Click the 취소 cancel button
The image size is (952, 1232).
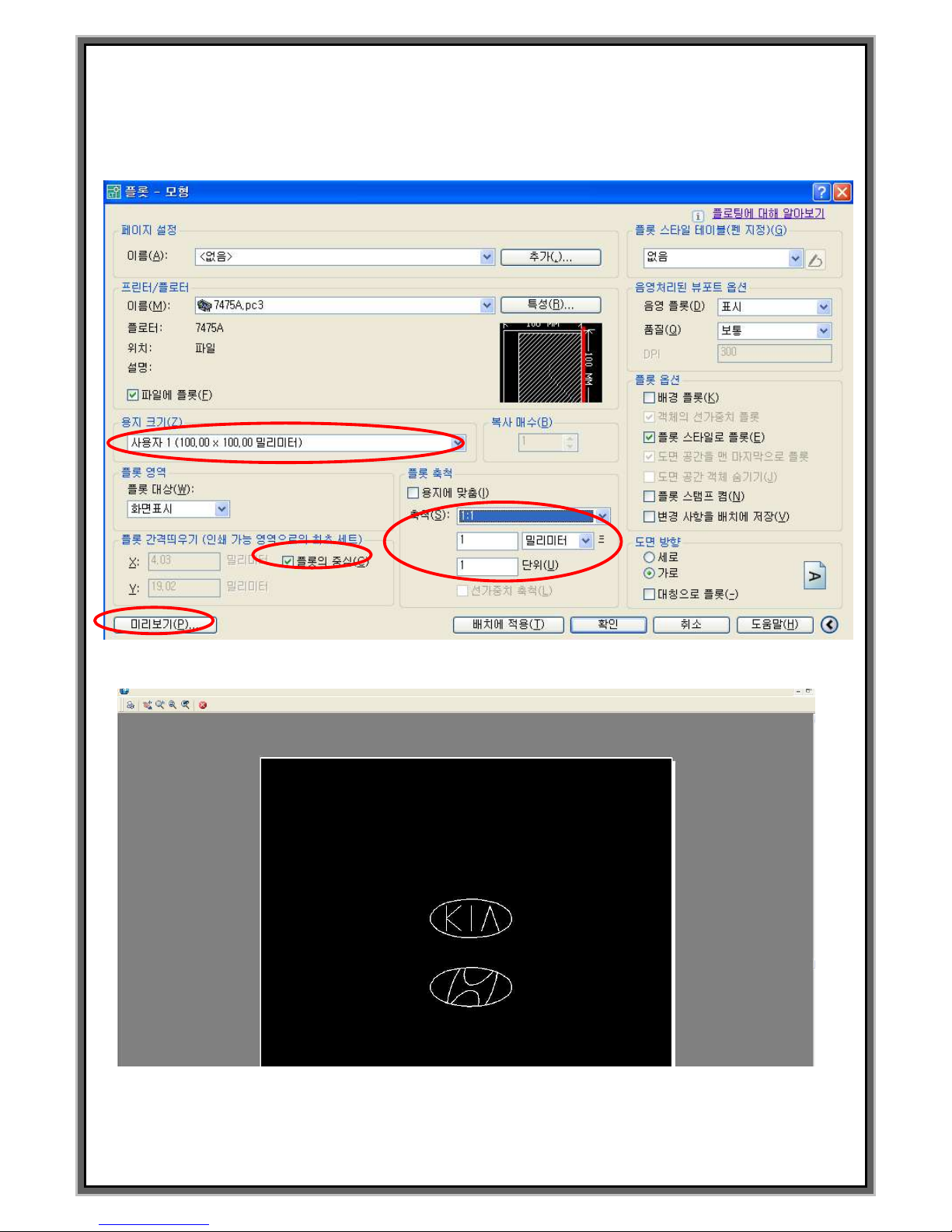(691, 625)
